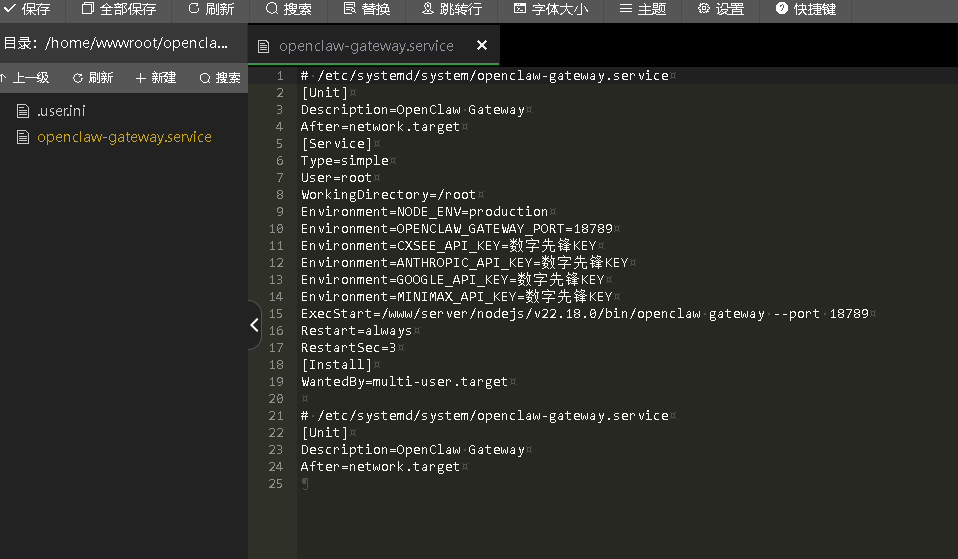This screenshot has height=559, width=958.
Task: Refresh the file list in sidebar
Action: (93, 78)
